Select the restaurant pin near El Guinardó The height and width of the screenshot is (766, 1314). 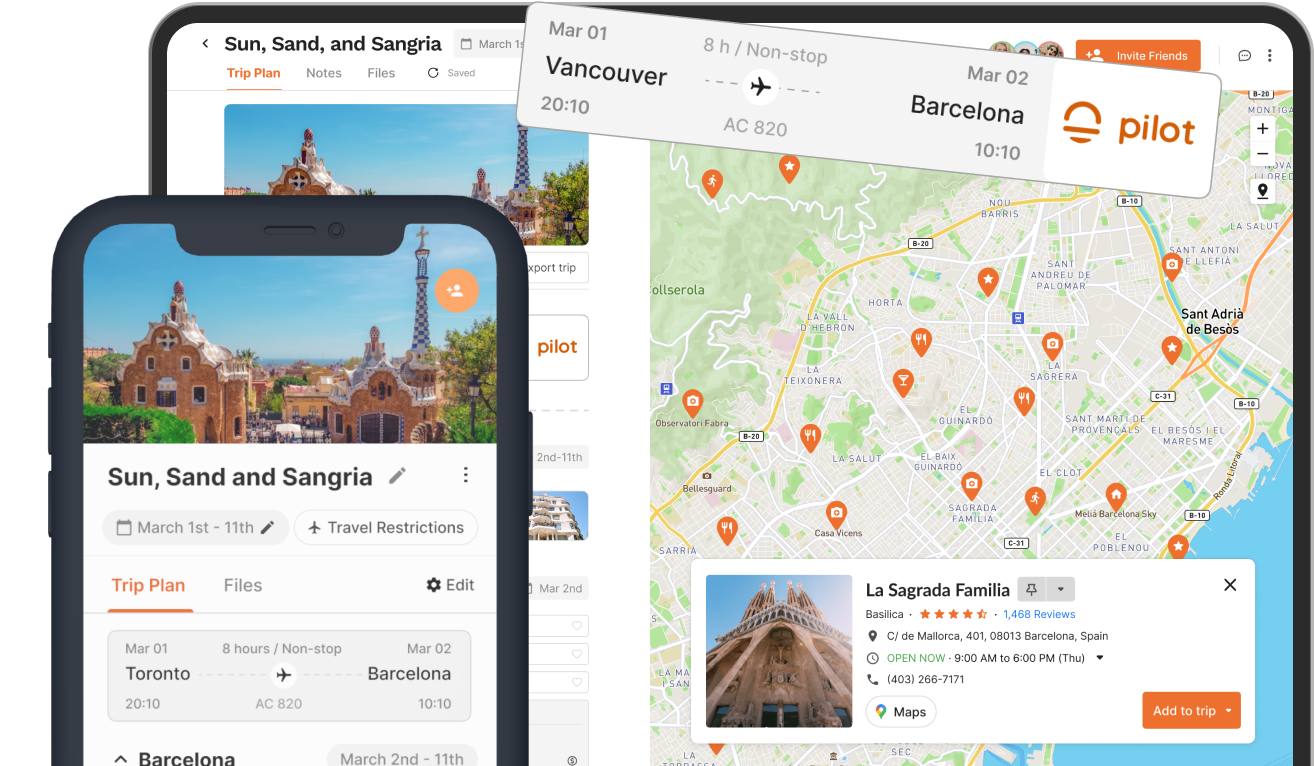[x=1023, y=401]
